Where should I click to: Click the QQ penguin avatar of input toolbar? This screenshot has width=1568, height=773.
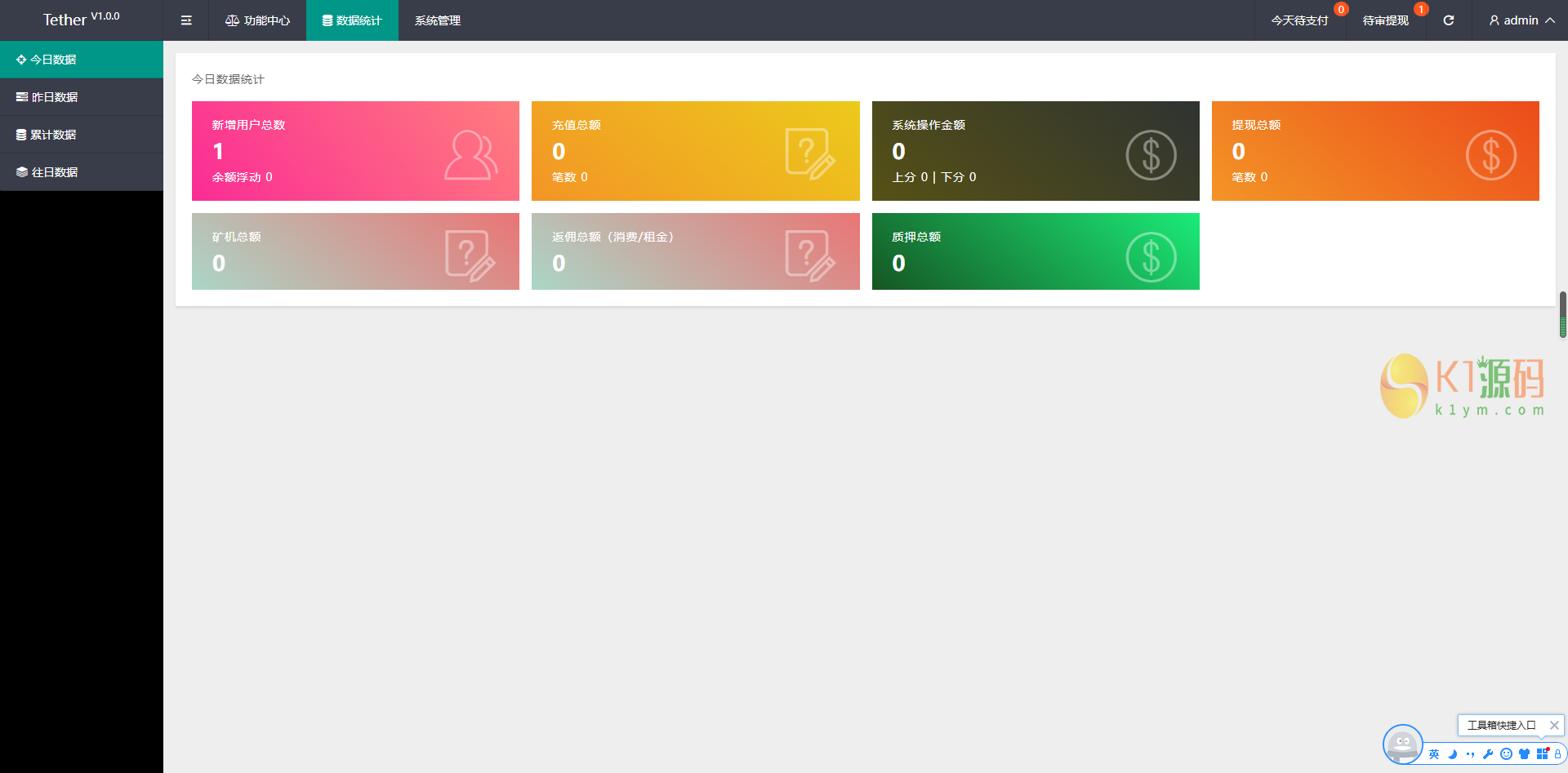[x=1403, y=744]
